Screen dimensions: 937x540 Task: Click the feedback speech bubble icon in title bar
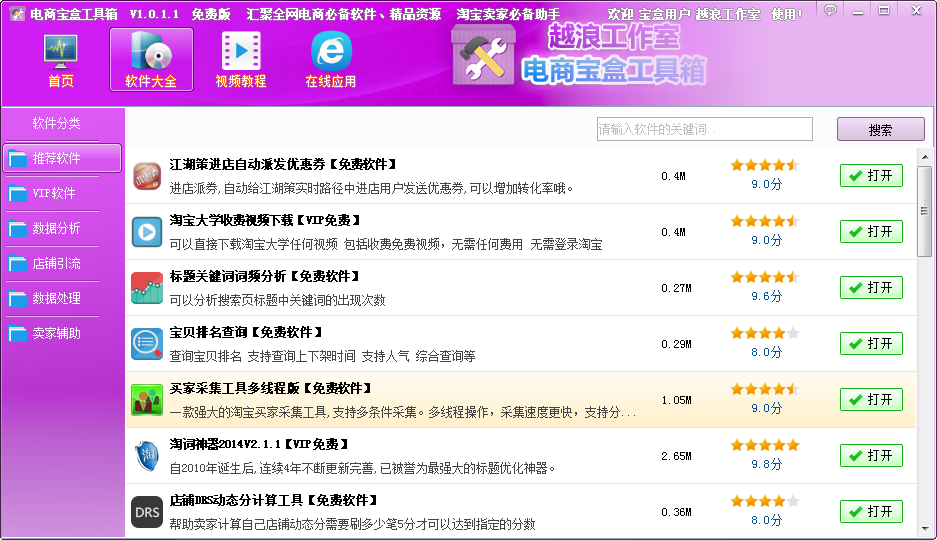830,10
